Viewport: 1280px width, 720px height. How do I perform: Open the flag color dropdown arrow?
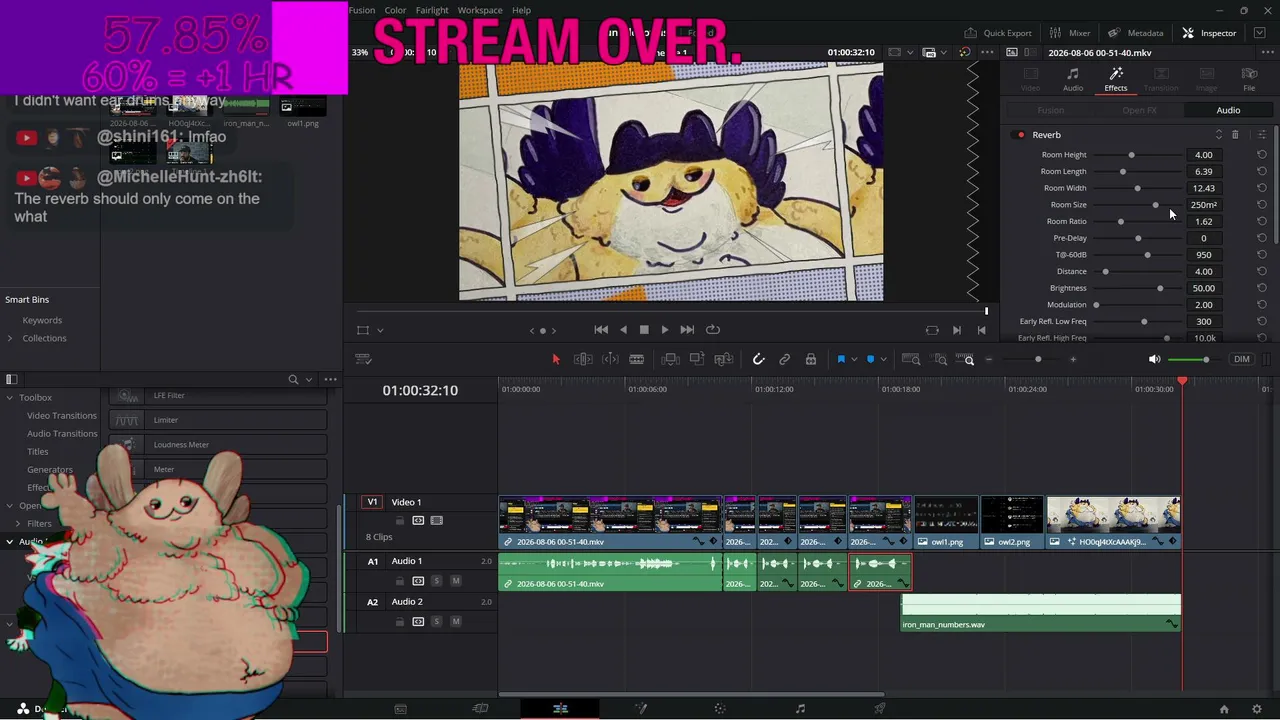[x=854, y=359]
